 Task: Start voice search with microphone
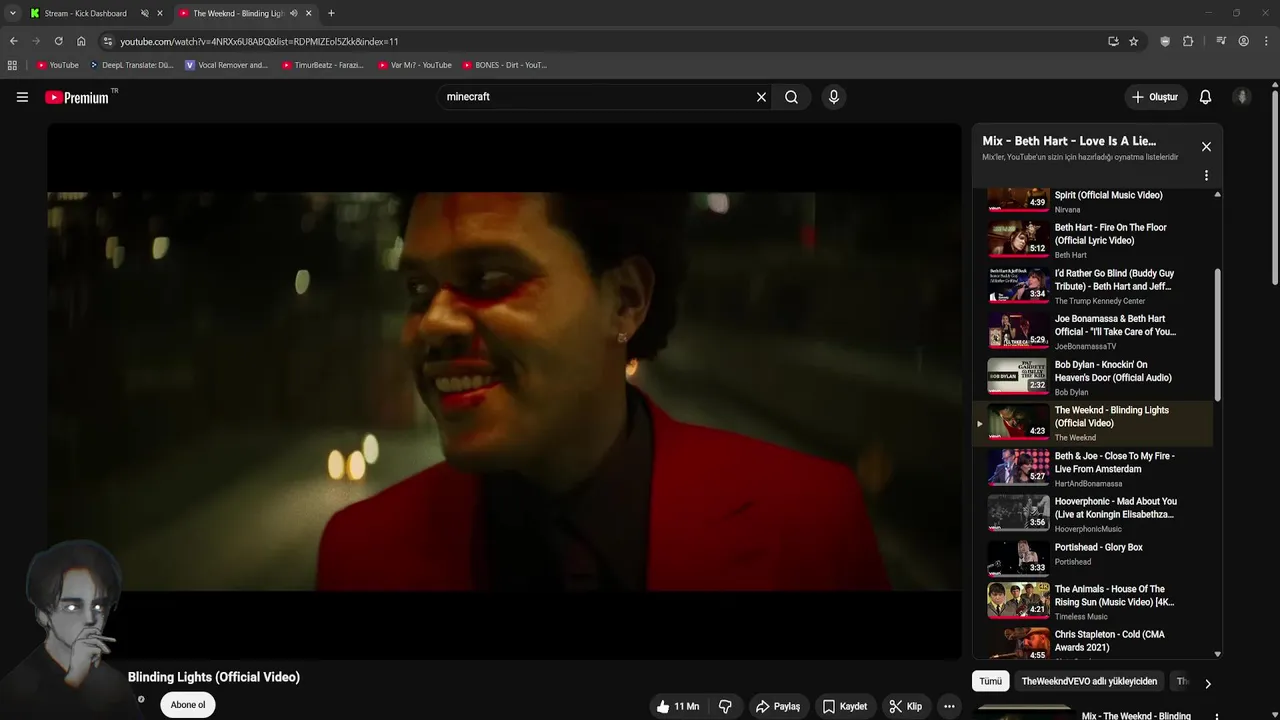(833, 97)
